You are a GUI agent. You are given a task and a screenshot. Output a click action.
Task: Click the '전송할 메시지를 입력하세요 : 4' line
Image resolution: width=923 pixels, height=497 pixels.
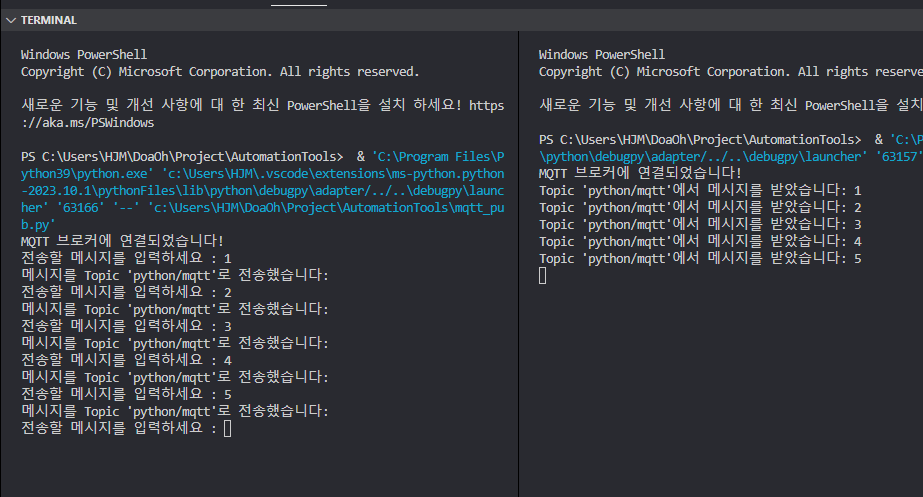pos(127,360)
